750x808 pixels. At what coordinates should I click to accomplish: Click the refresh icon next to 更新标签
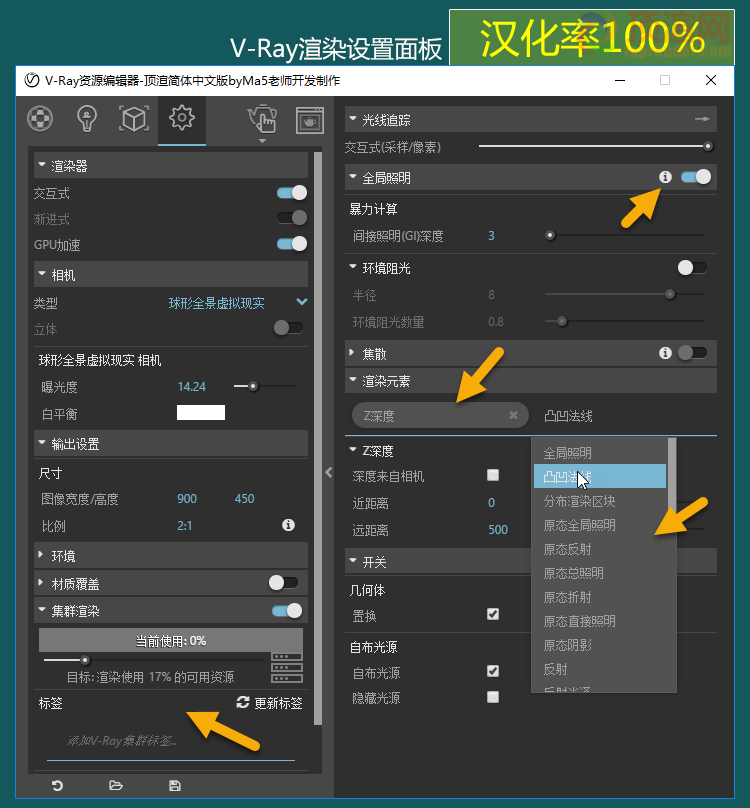click(243, 702)
